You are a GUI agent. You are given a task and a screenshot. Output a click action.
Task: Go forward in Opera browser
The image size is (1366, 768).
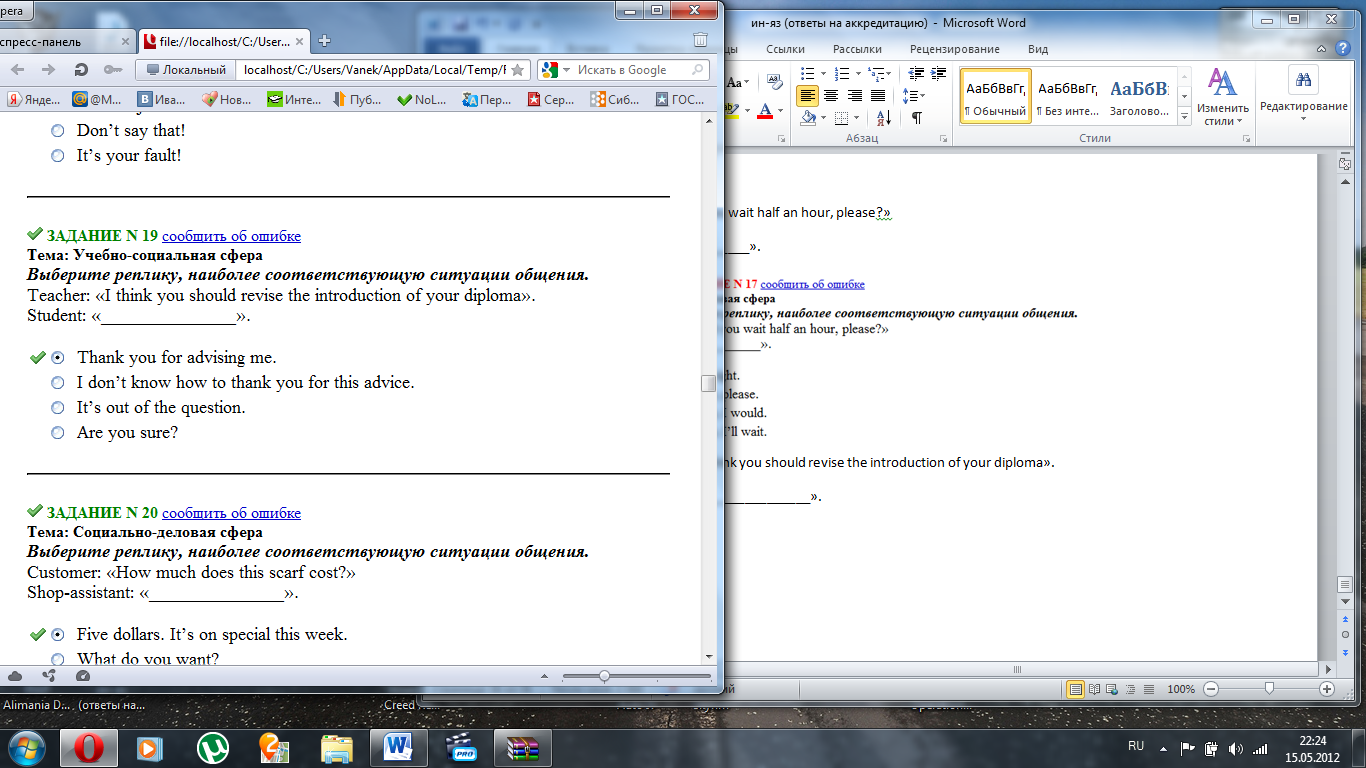48,70
